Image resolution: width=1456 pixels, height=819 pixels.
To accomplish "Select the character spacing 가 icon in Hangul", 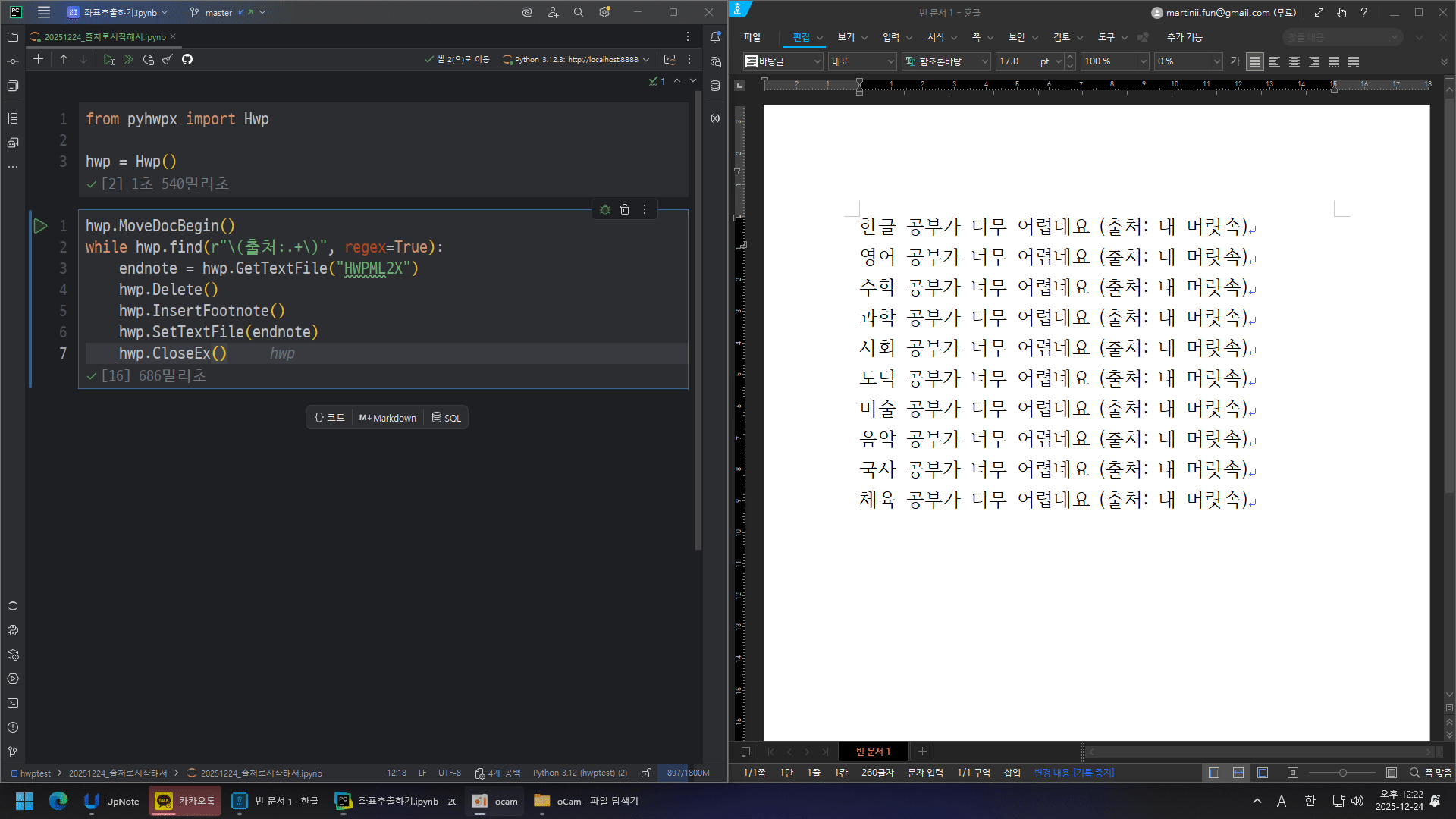I will [x=1235, y=61].
